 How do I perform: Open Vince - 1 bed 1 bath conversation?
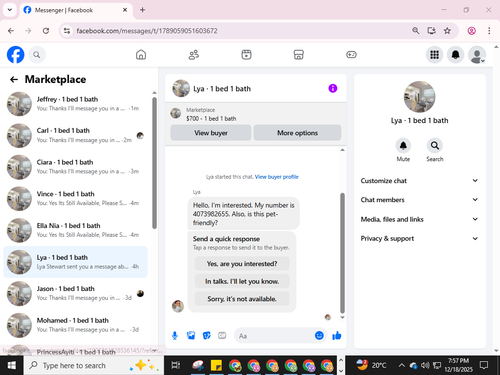[75, 198]
